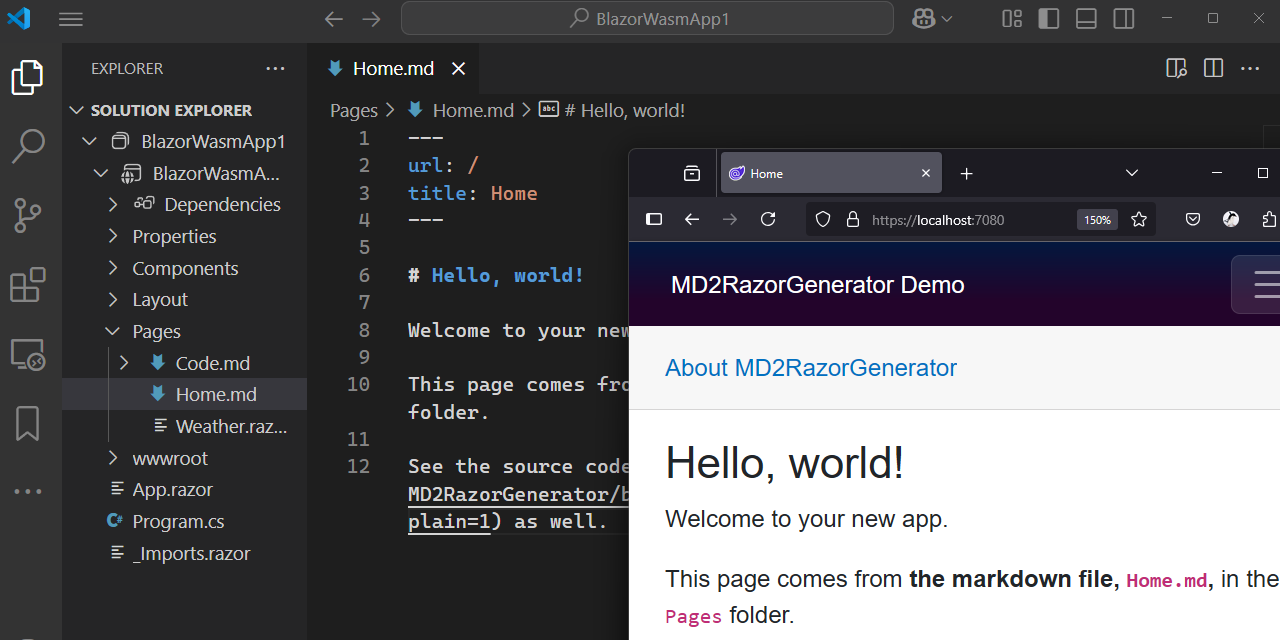Screen dimensions: 1280x640
Task: Reload the current page in Firefox
Action: tap(768, 220)
